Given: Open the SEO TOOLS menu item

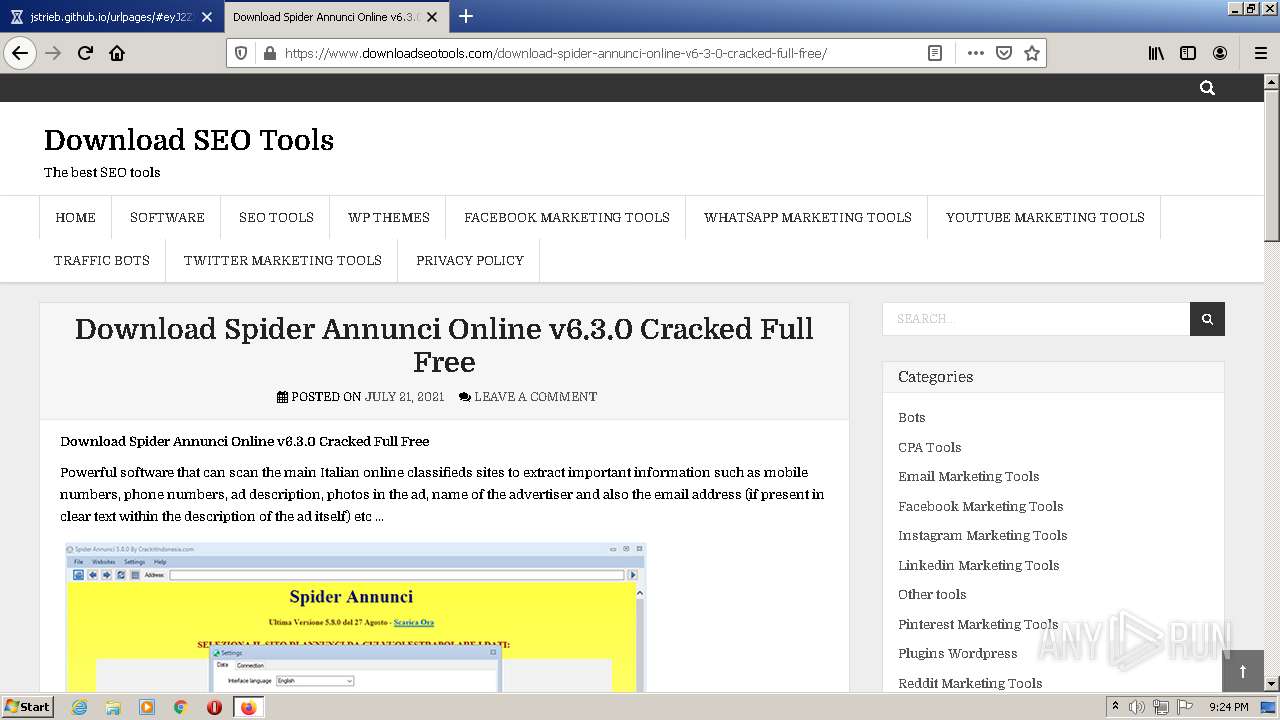Looking at the screenshot, I should coord(276,217).
